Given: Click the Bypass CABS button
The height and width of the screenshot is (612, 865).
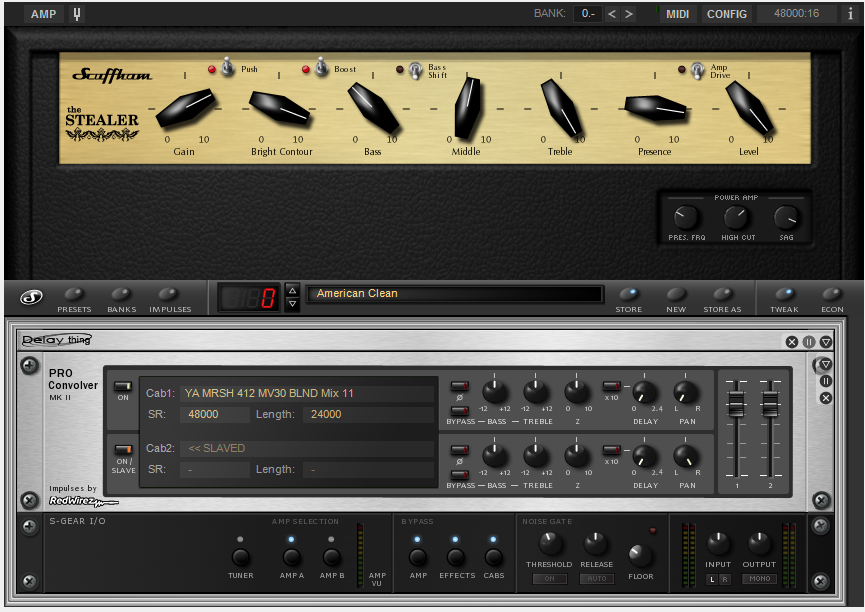Looking at the screenshot, I should [x=493, y=557].
